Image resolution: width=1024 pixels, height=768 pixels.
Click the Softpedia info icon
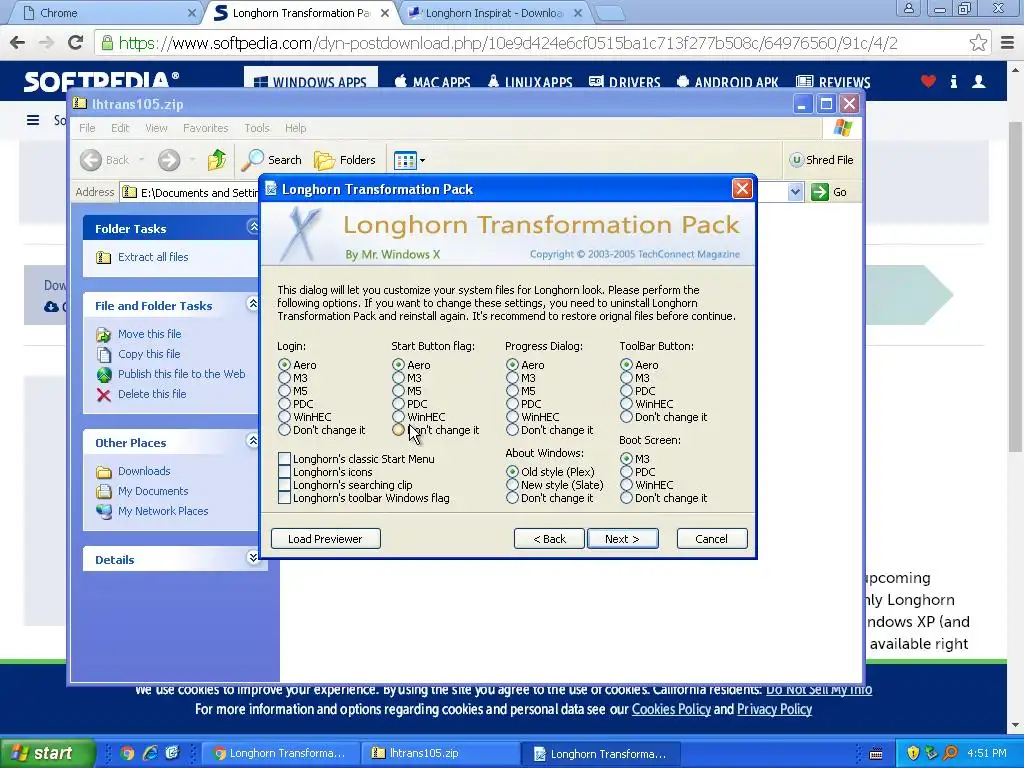pyautogui.click(x=953, y=82)
